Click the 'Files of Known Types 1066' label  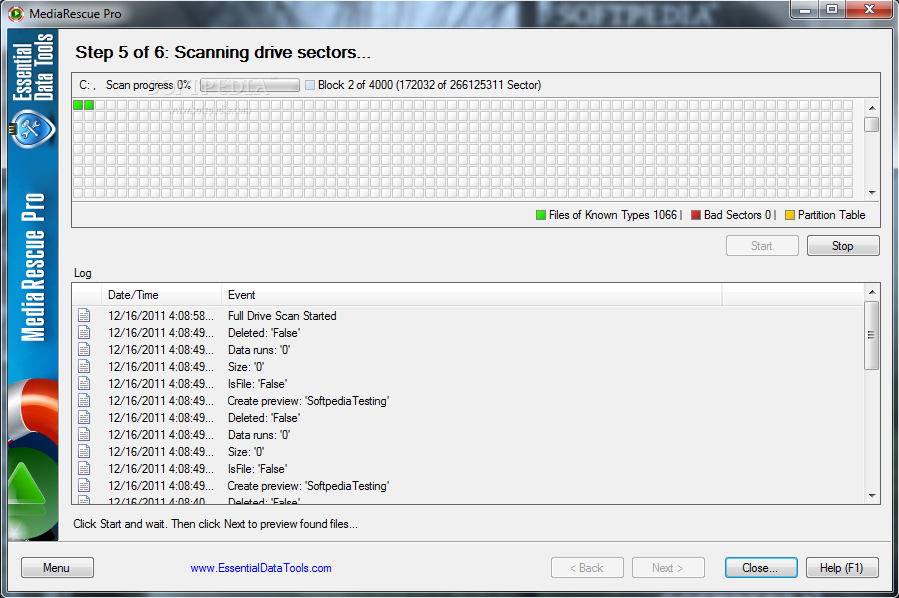tap(613, 215)
